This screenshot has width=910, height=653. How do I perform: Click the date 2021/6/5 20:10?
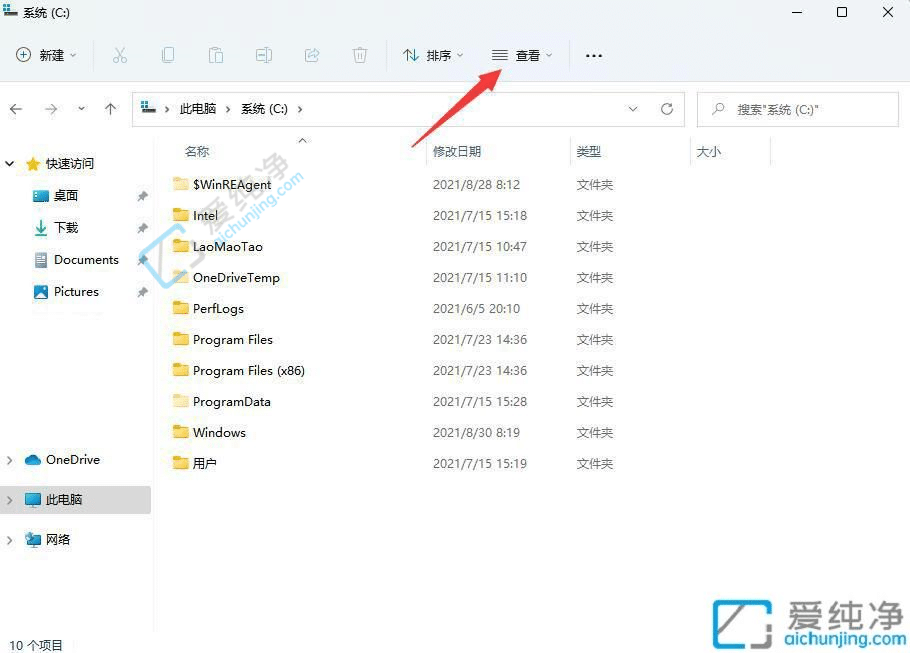(x=476, y=309)
